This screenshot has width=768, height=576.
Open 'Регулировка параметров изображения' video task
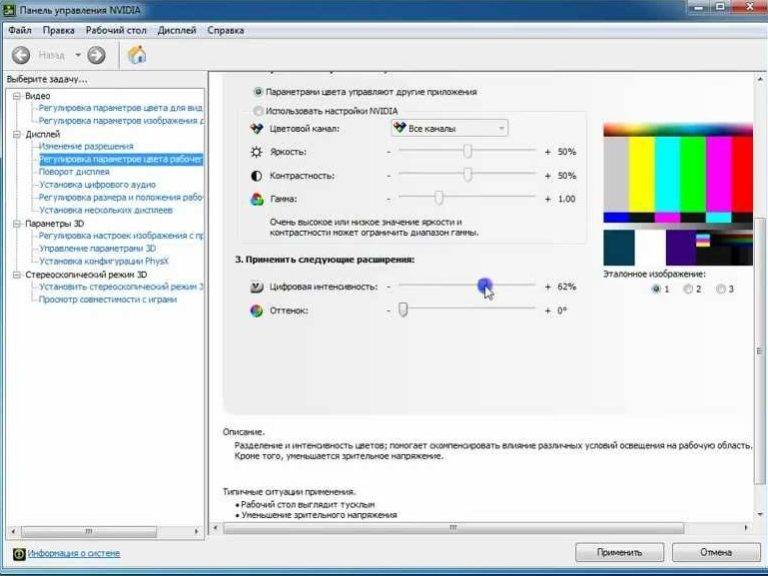(121, 120)
